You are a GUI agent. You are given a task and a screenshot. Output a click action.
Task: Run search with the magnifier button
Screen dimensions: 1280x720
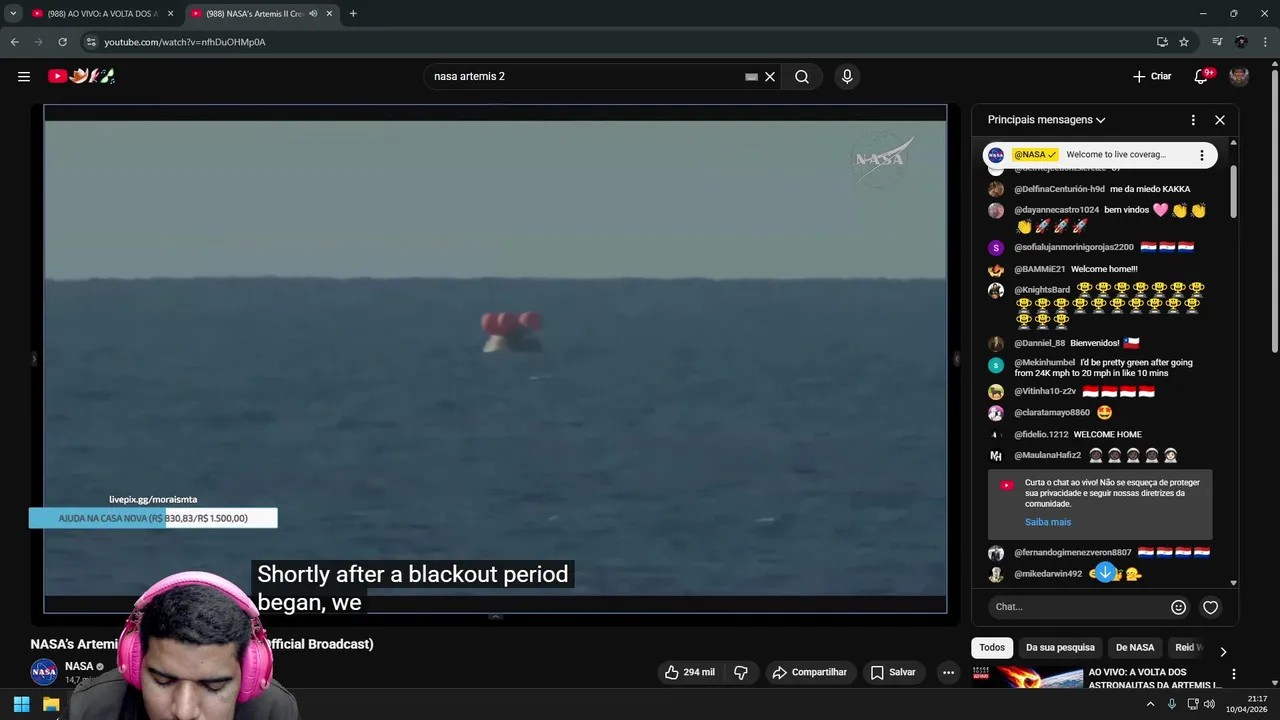coord(802,76)
